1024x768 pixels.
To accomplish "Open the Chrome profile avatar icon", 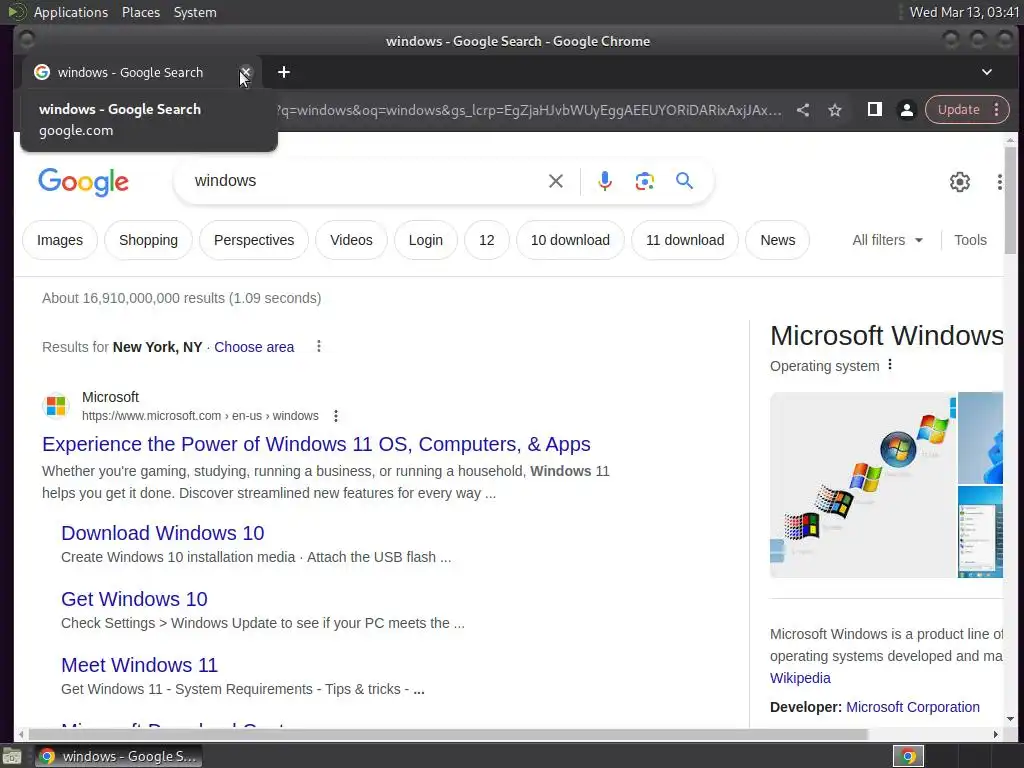I will 906,110.
